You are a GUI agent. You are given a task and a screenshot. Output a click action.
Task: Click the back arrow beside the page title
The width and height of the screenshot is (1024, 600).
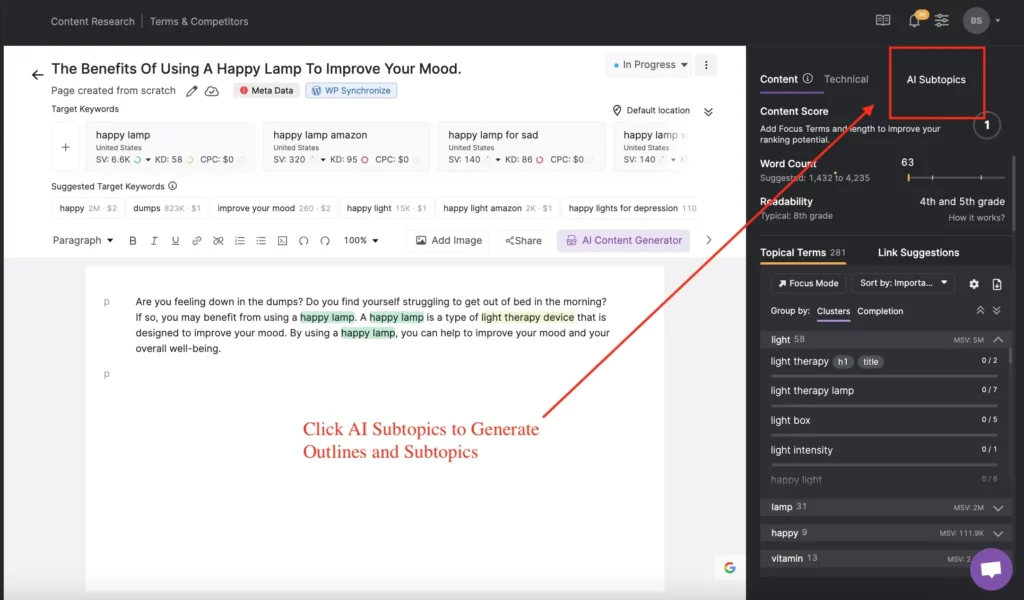(37, 75)
